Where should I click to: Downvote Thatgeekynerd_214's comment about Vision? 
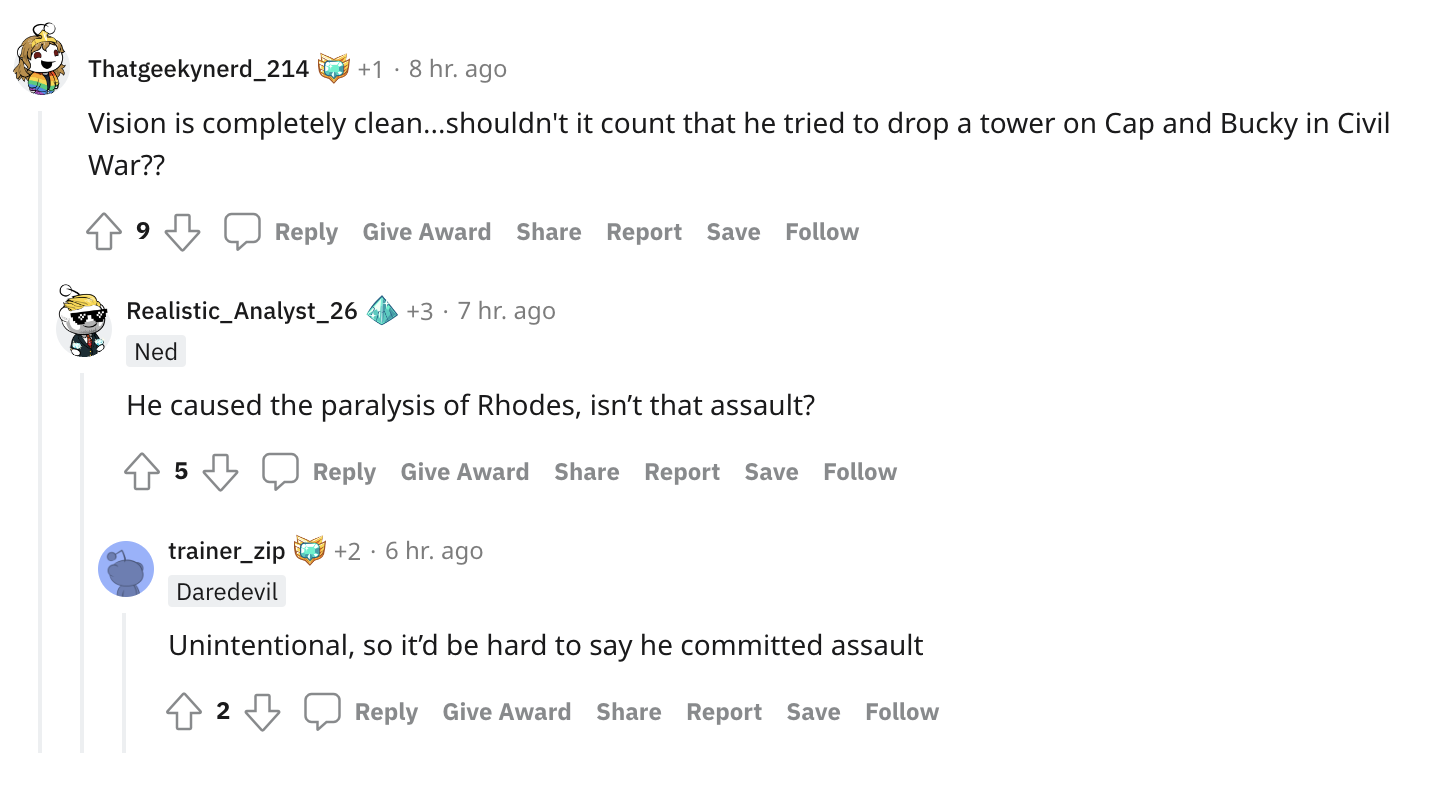[182, 232]
